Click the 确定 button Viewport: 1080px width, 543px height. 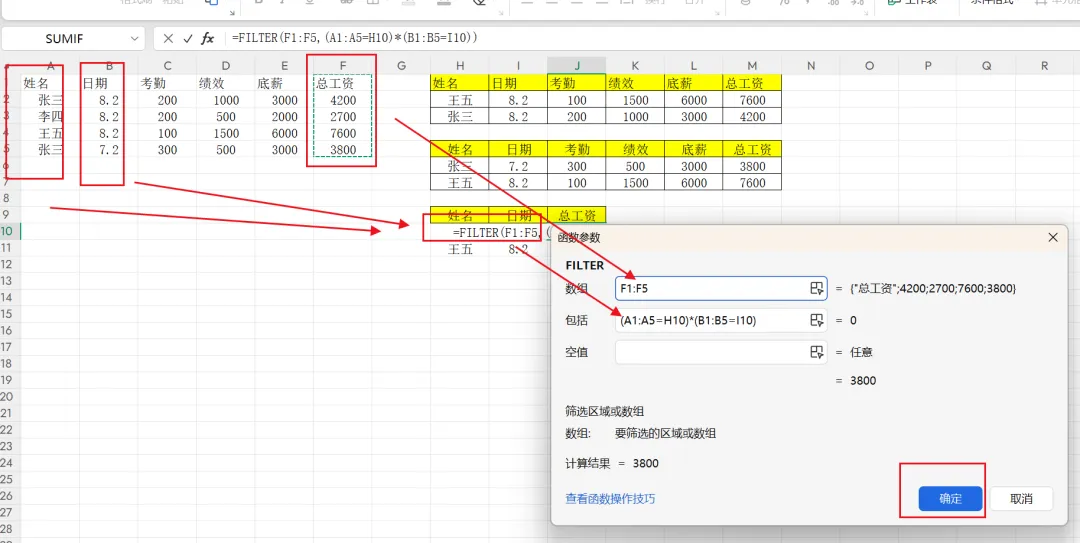coord(950,499)
